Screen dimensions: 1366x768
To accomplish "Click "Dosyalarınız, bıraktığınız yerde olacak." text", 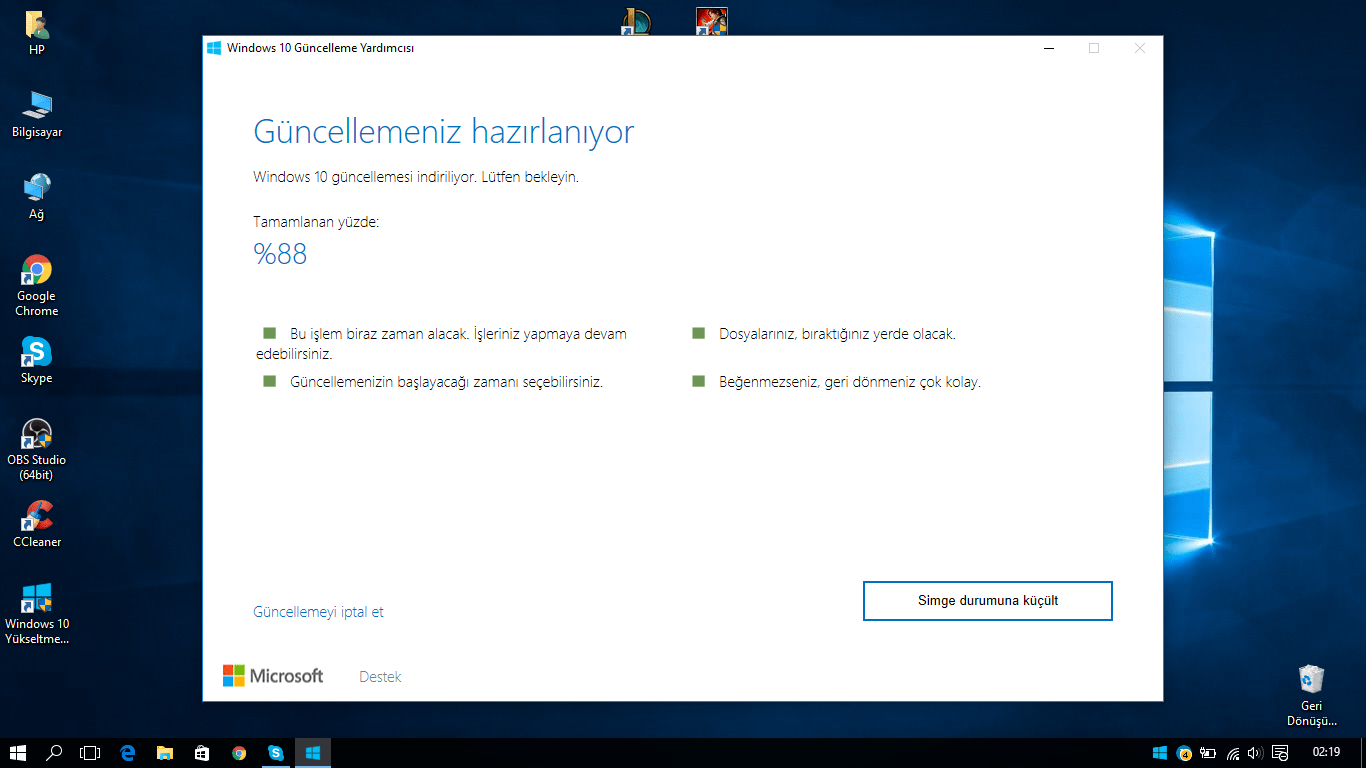I will [837, 334].
